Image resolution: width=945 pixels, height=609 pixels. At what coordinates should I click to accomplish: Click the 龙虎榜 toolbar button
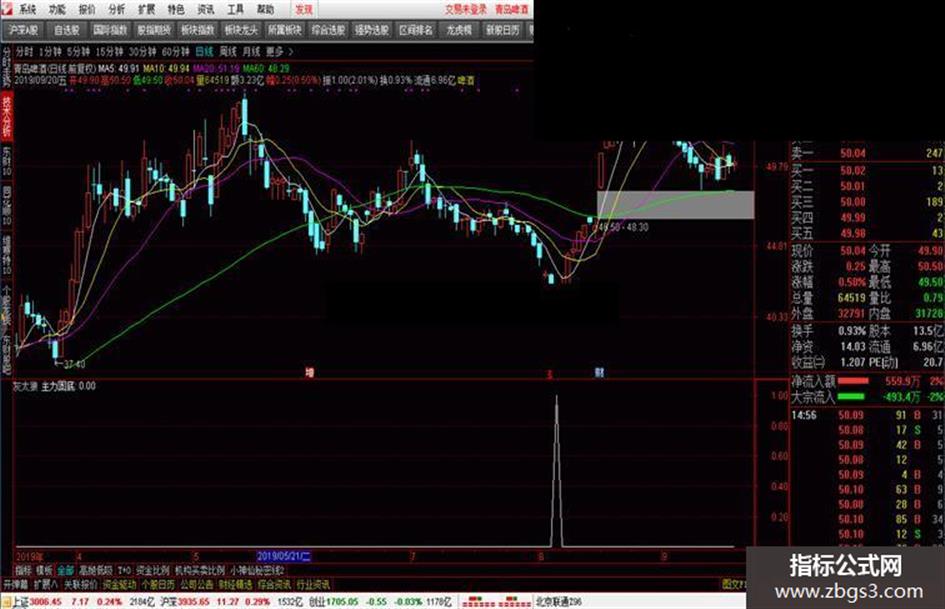coord(459,30)
